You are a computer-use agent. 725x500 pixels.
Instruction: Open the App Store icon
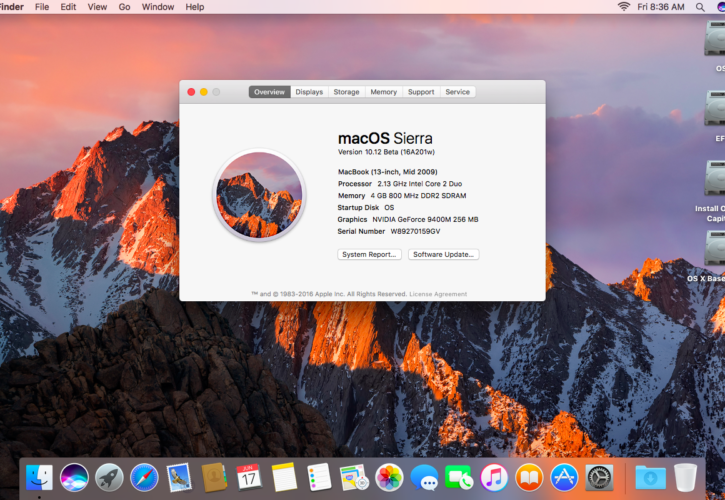564,477
